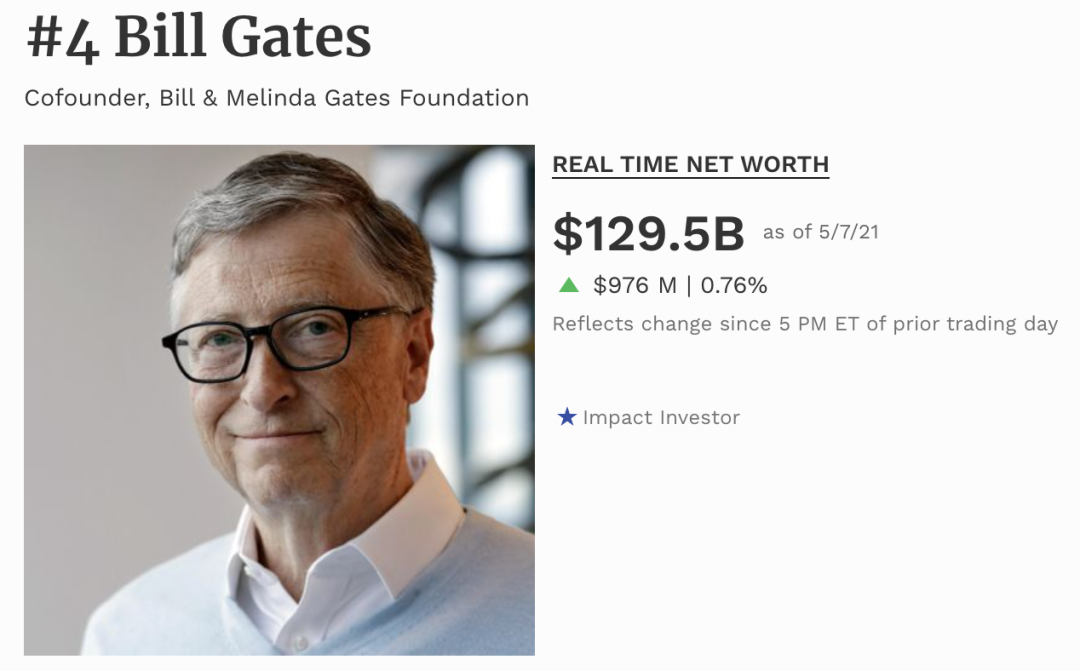Image resolution: width=1080 pixels, height=671 pixels.
Task: Click the 0.76% change percentage
Action: pos(734,285)
